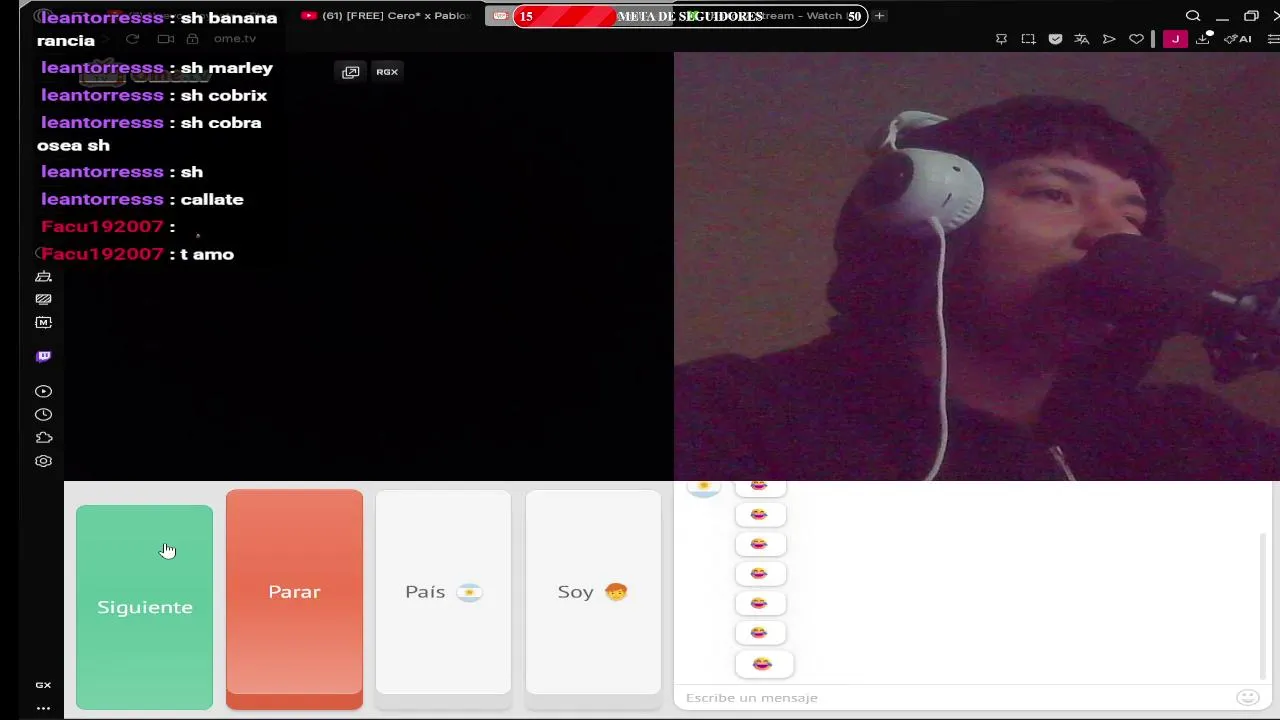Add bookmark with the heart icon
Image resolution: width=1280 pixels, height=720 pixels.
click(1136, 39)
